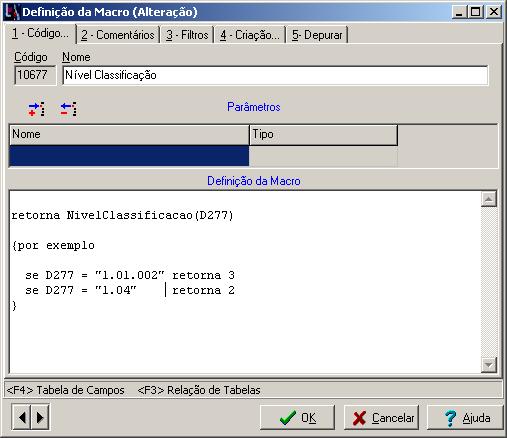Click the remove parameter icon
This screenshot has height=438, width=507.
69,109
